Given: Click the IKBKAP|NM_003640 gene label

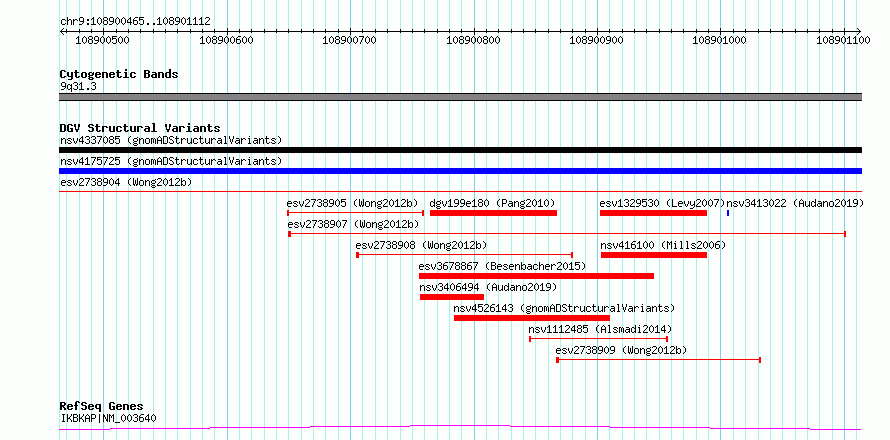Looking at the screenshot, I should click(x=108, y=418).
